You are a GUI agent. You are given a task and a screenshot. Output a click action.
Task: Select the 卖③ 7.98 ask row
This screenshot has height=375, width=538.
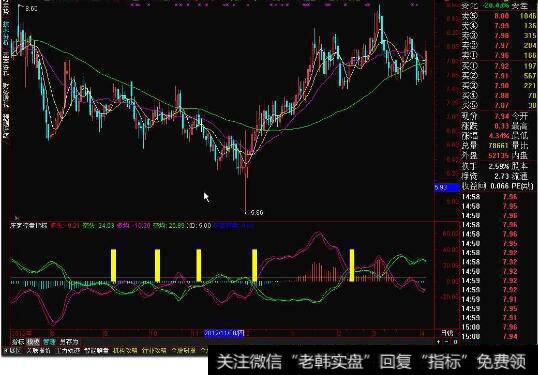click(499, 36)
